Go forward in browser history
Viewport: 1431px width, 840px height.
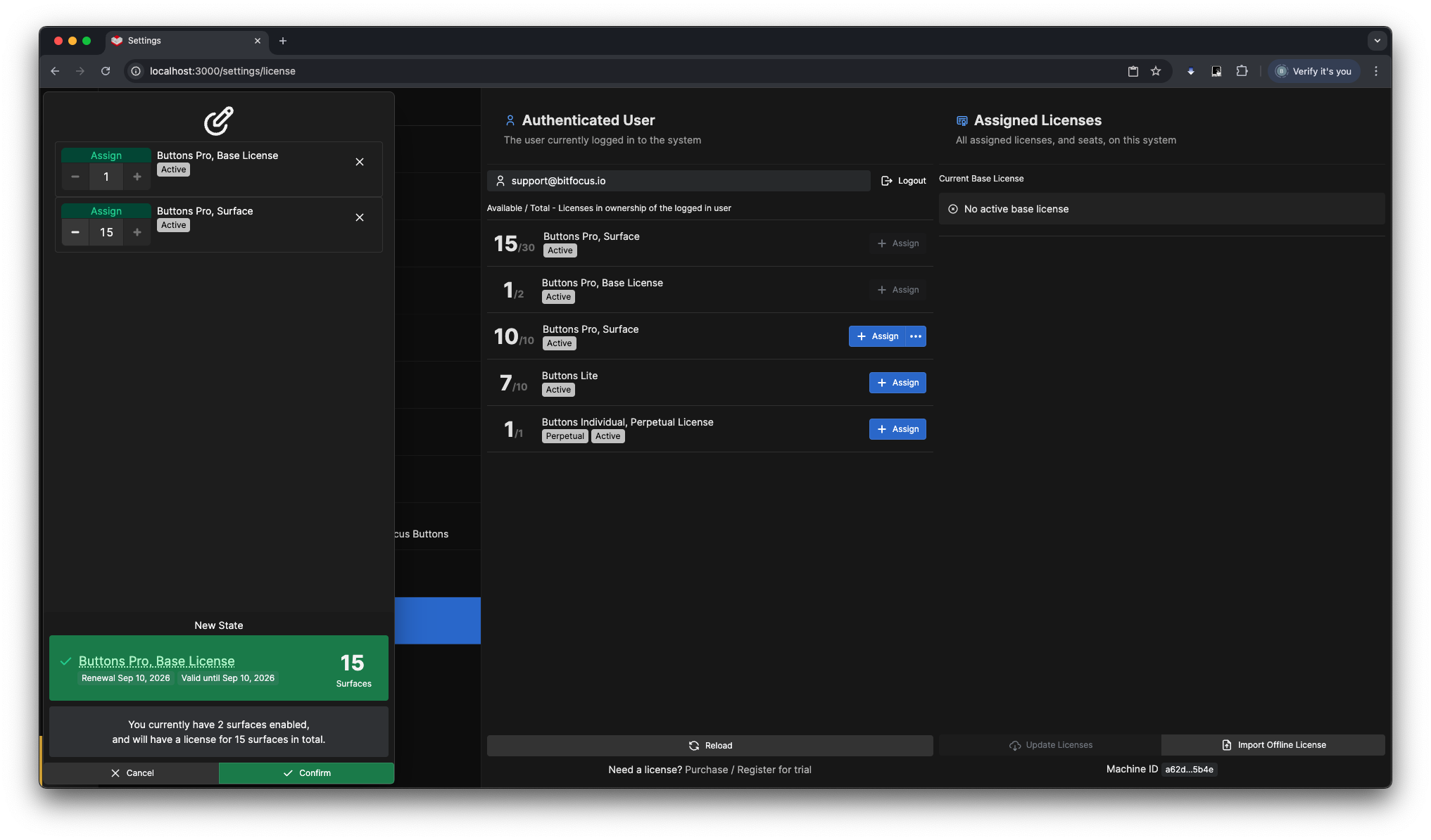coord(80,71)
